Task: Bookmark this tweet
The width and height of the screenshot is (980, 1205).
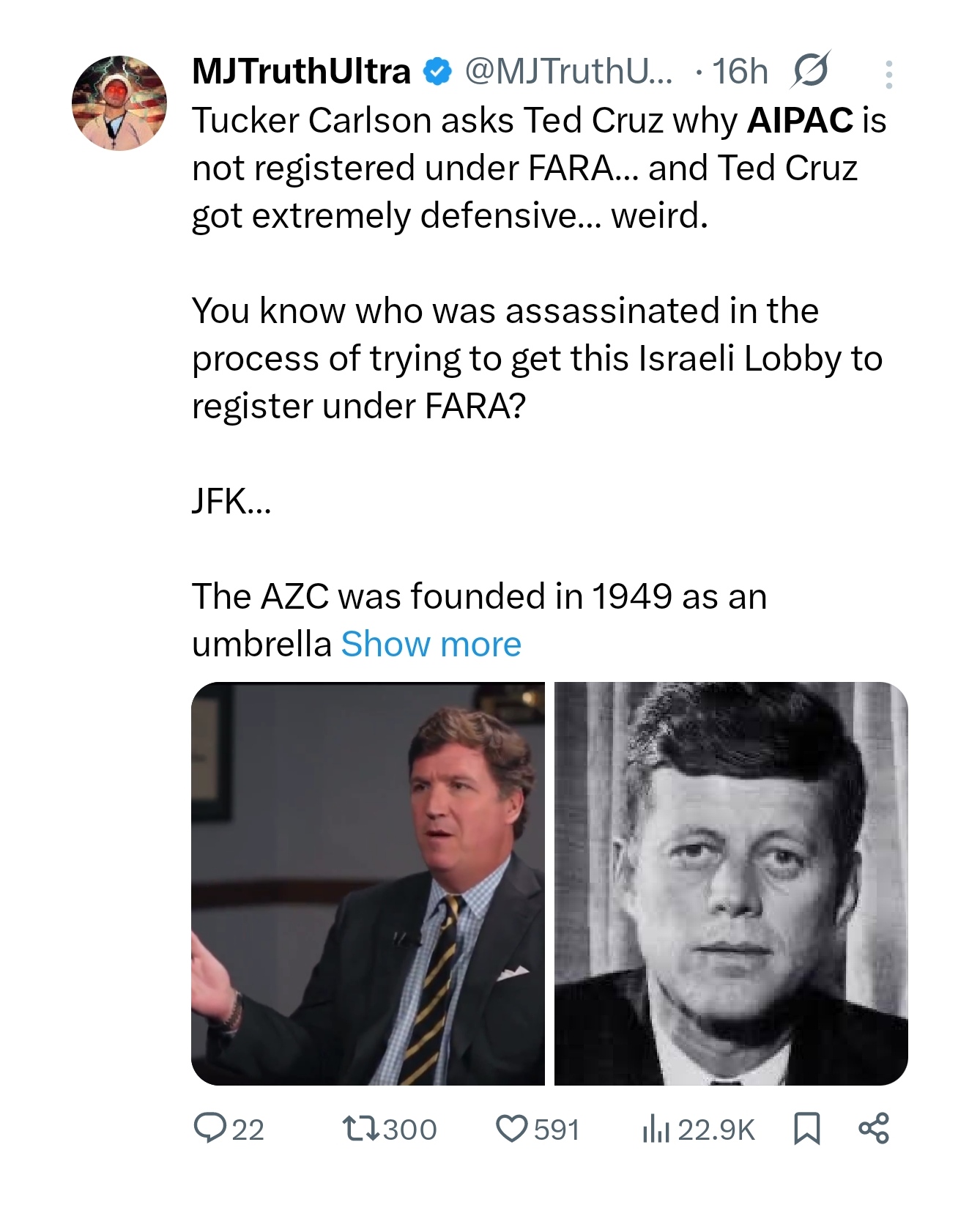Action: pos(806,1128)
